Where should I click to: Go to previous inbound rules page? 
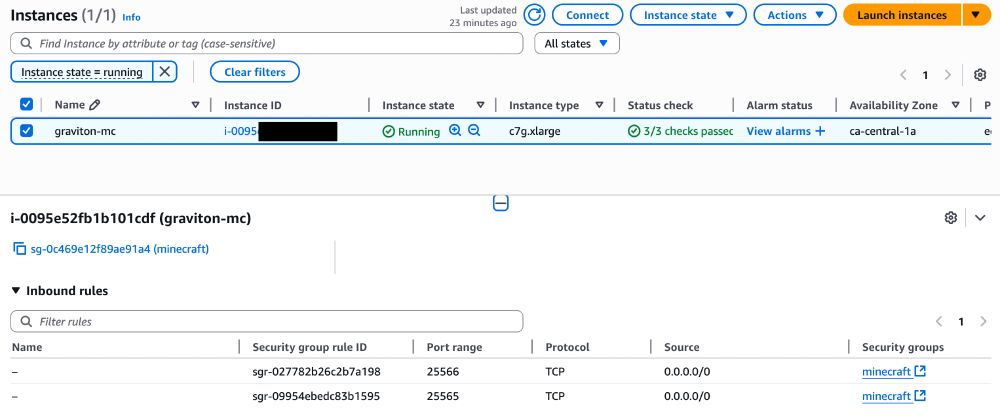pyautogui.click(x=939, y=321)
